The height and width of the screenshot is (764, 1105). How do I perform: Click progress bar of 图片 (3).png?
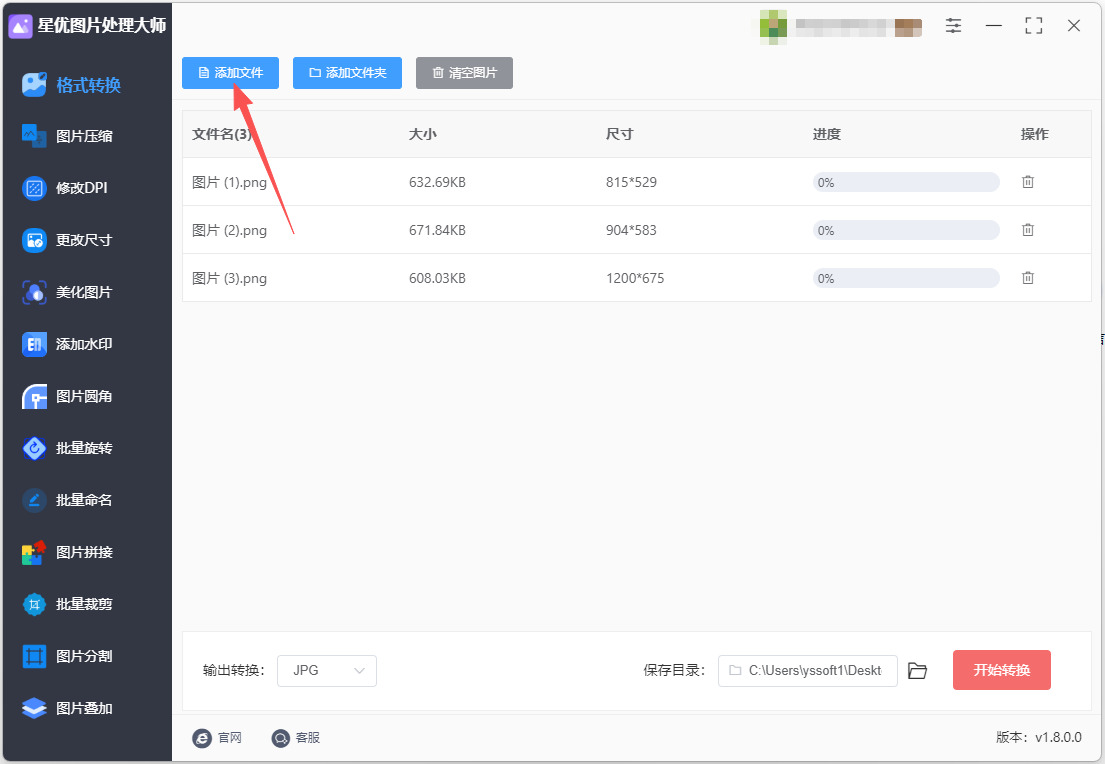pos(906,278)
